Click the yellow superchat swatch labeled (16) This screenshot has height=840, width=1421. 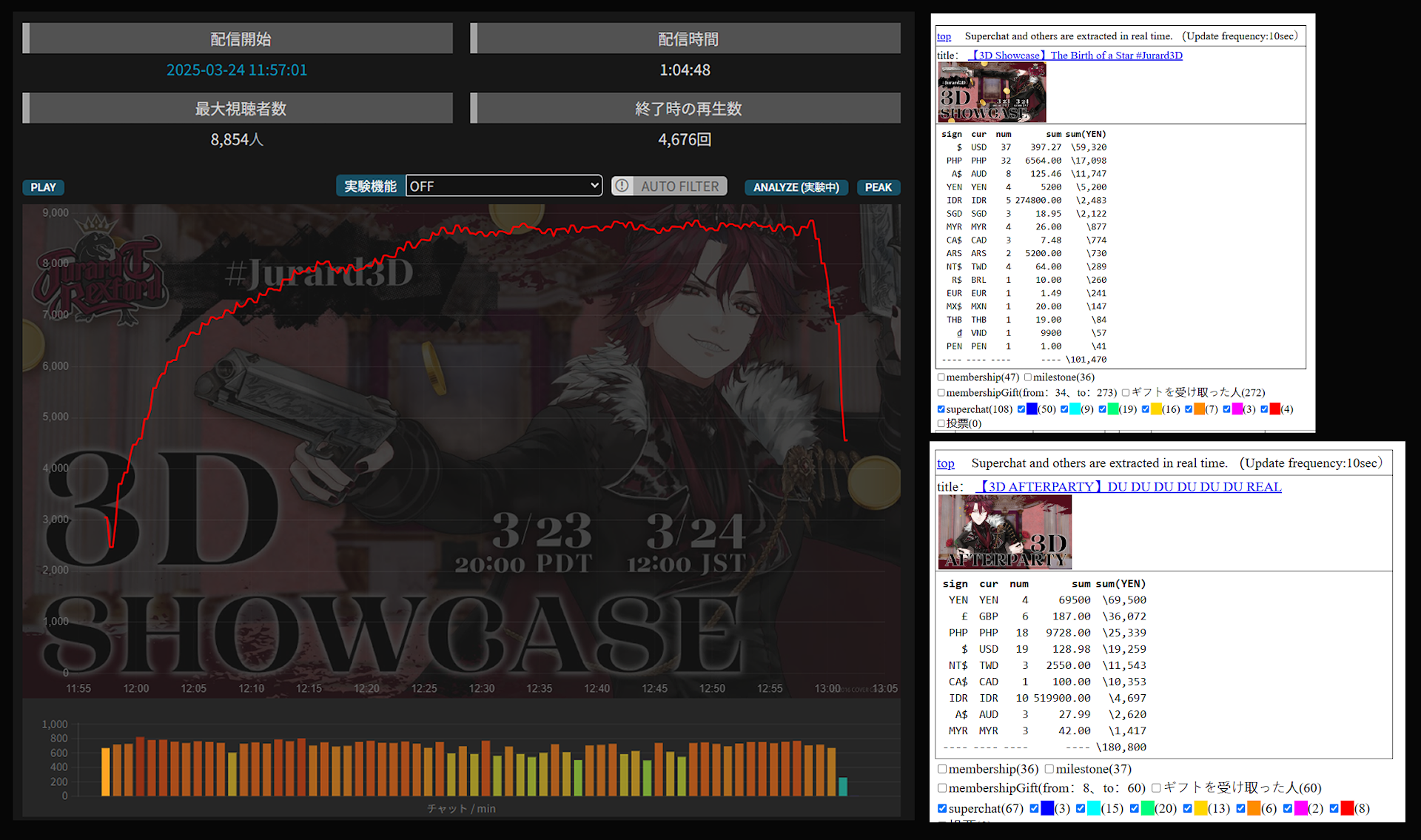(1156, 409)
